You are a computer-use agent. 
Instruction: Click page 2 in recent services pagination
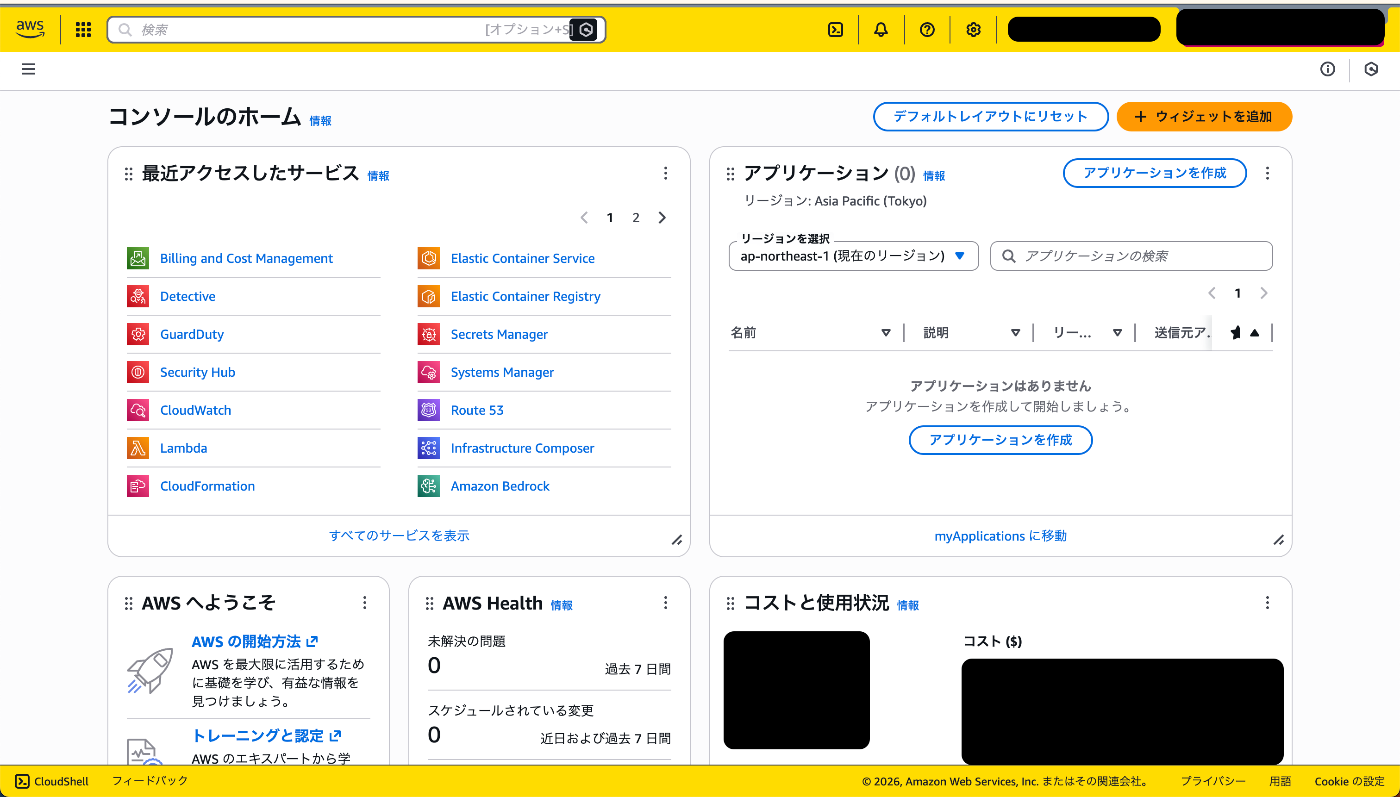[x=636, y=217]
